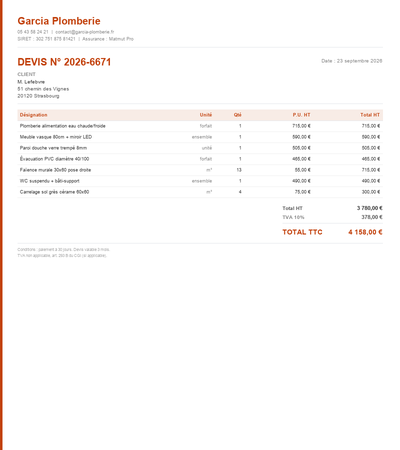400x450 pixels.
Task: Click the Total HT column header
Action: pyautogui.click(x=370, y=115)
